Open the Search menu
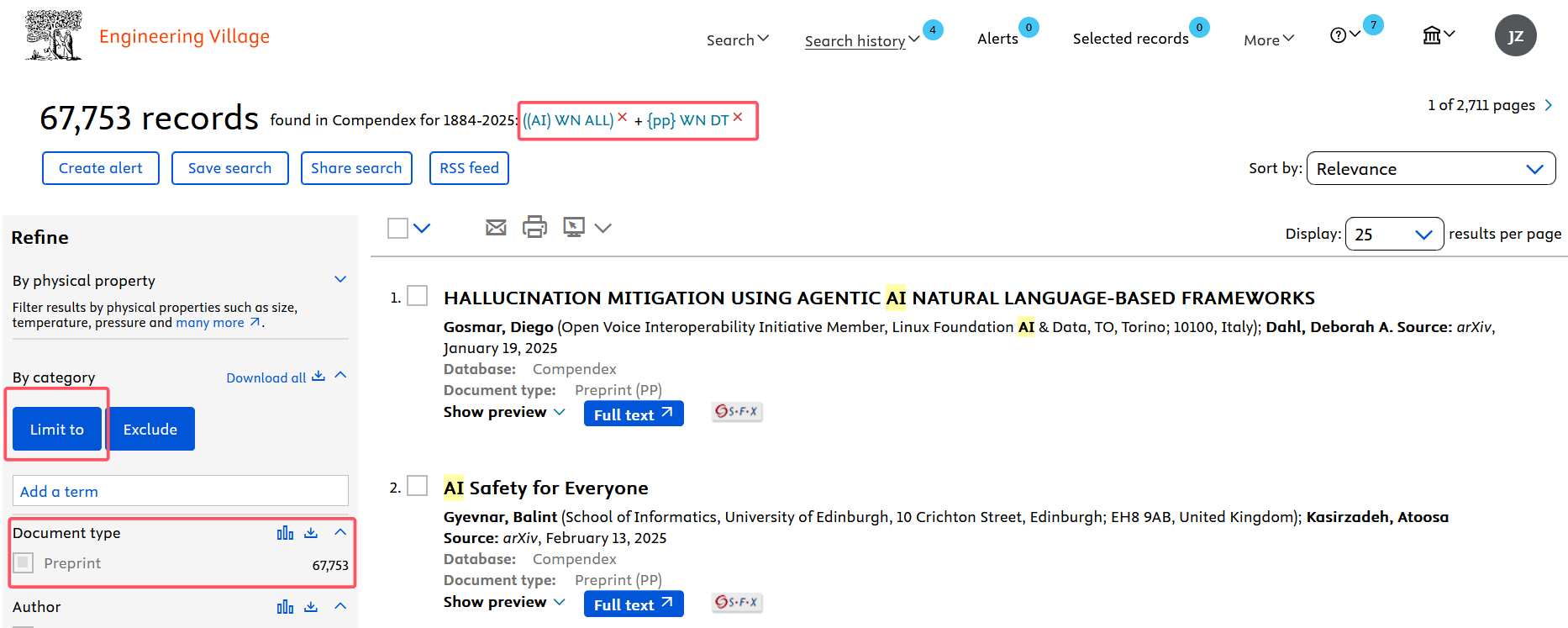Viewport: 1568px width, 628px height. click(x=738, y=40)
